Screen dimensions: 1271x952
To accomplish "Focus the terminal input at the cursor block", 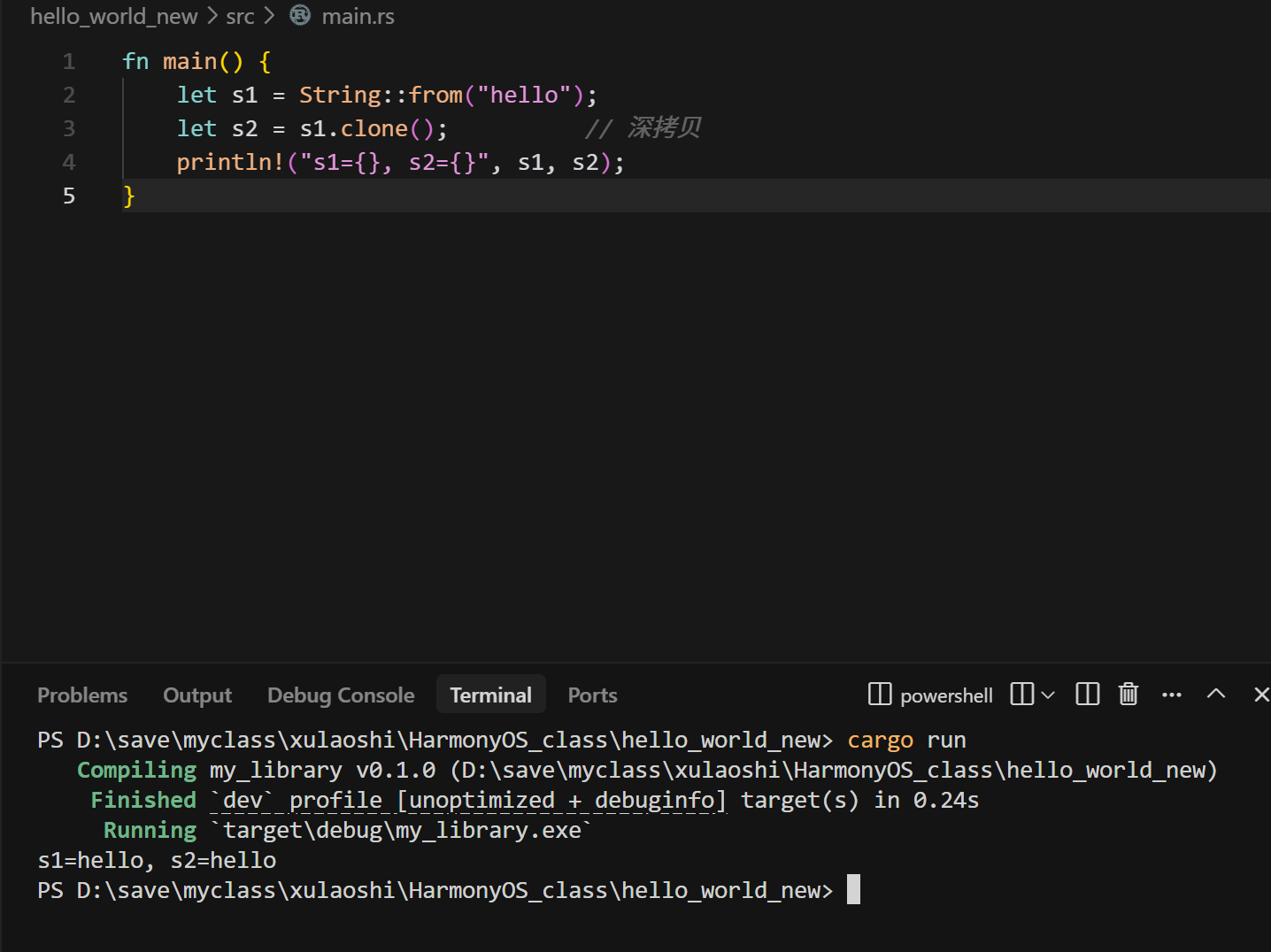I will [x=853, y=890].
